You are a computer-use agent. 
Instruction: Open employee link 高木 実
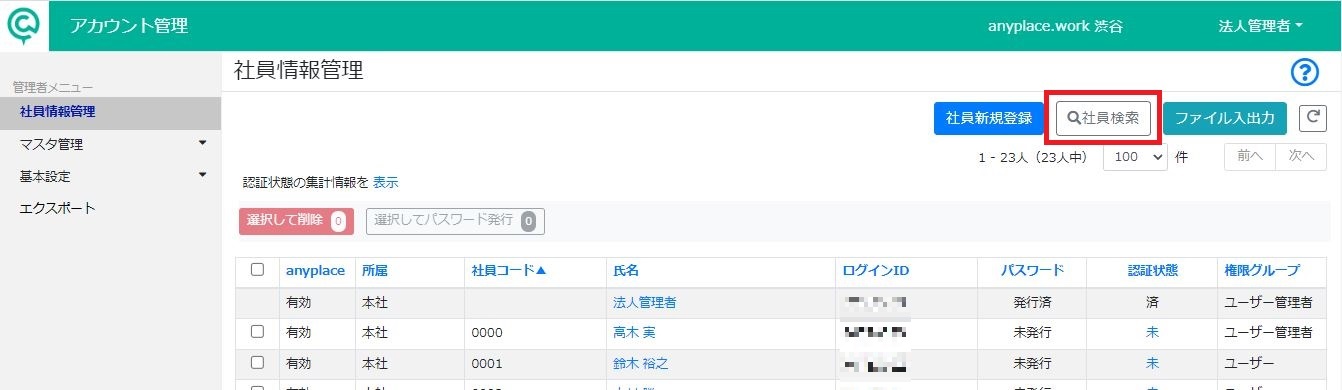point(634,332)
